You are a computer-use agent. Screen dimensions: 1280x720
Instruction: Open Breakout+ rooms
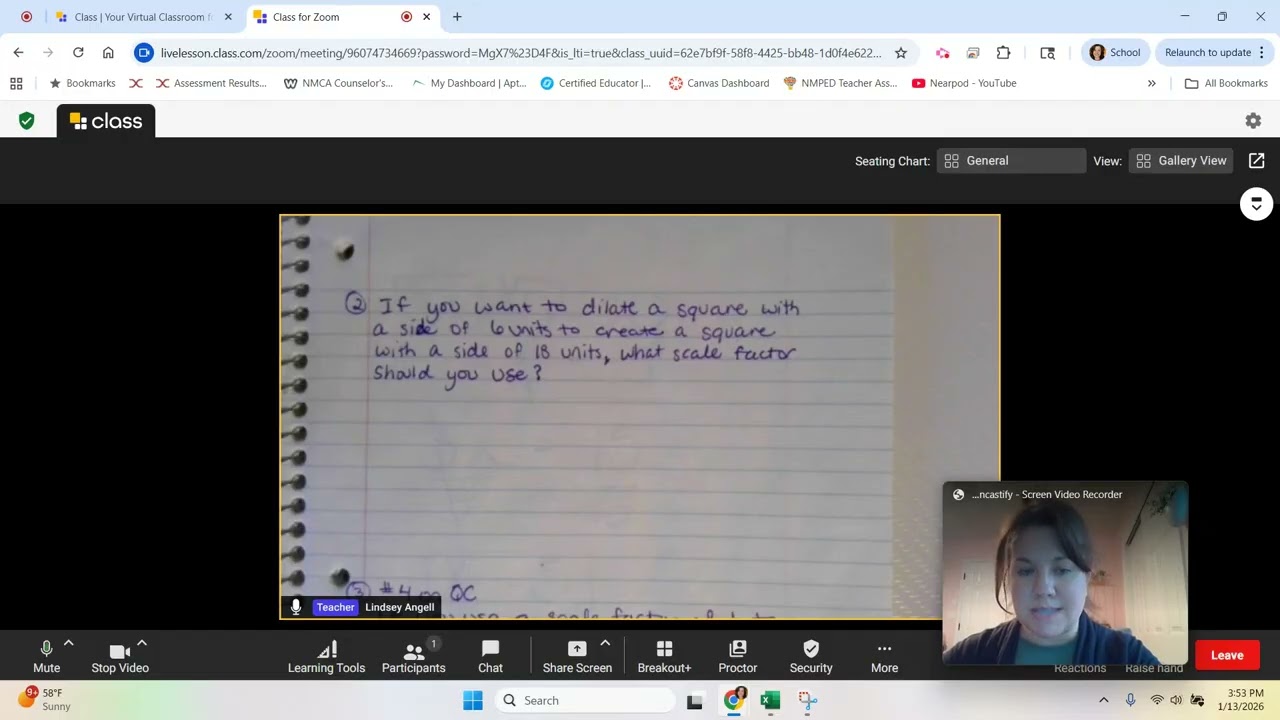[x=664, y=657]
